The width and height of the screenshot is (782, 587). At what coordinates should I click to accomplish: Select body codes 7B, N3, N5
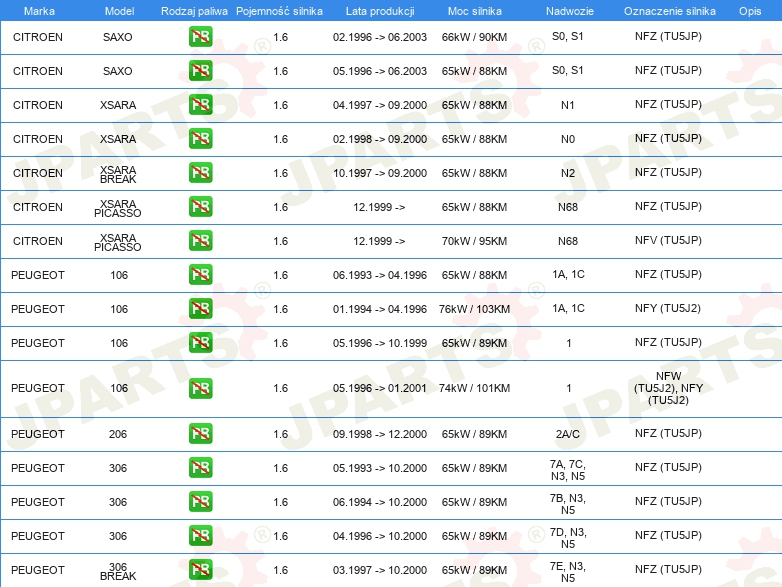[568, 504]
